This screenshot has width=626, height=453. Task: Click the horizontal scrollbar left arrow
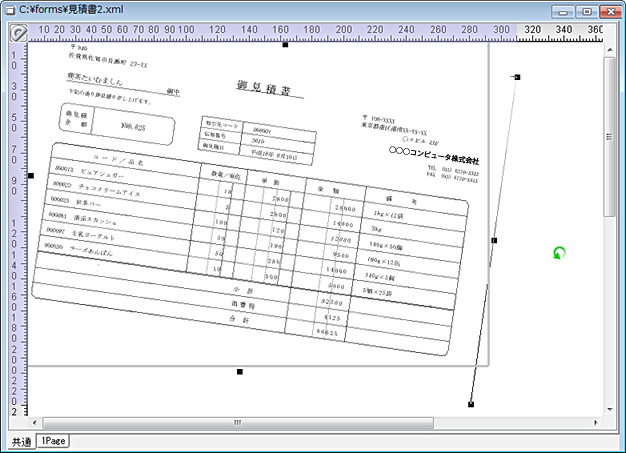click(x=34, y=422)
